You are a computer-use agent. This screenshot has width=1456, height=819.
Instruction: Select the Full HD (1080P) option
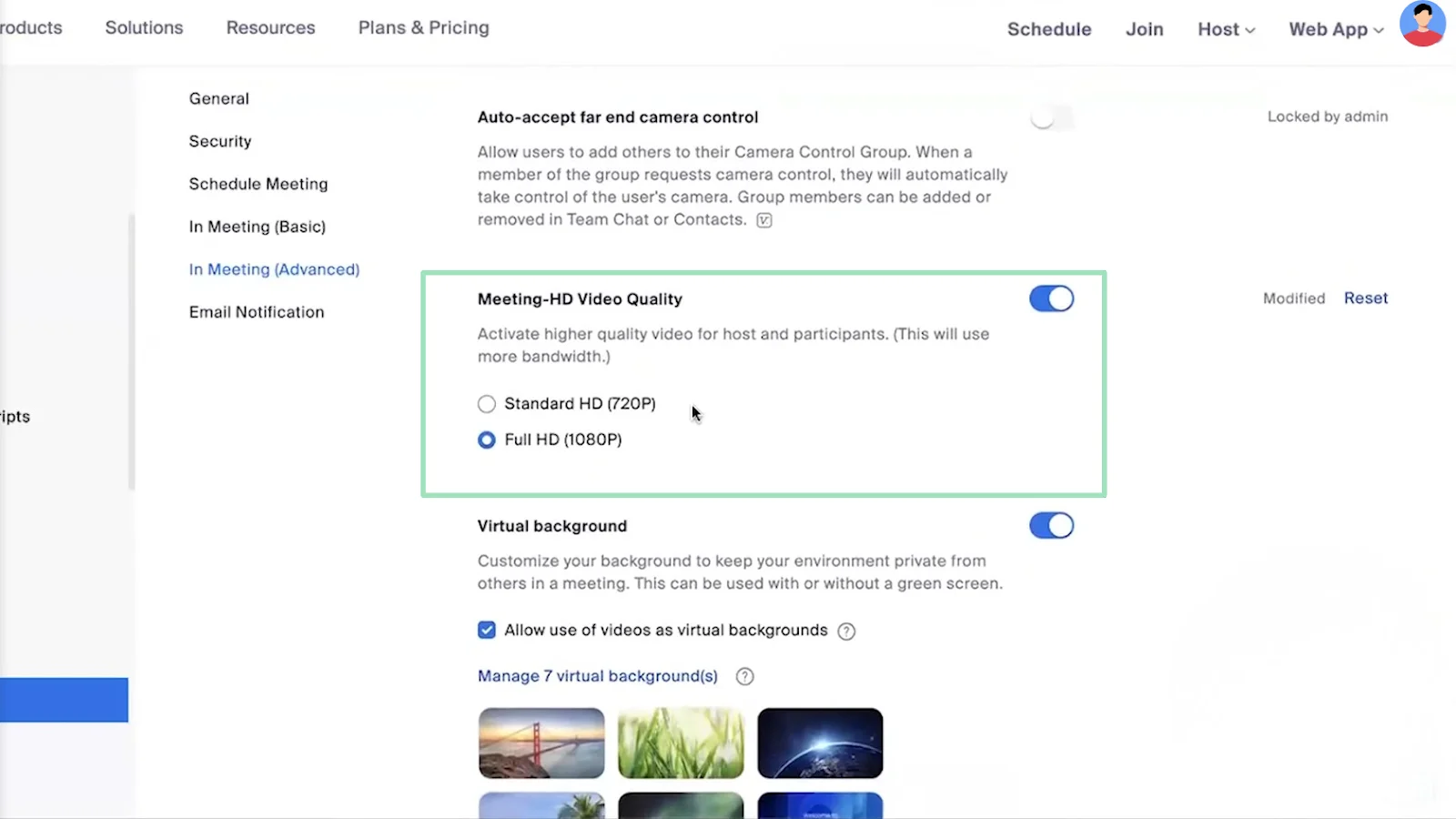[487, 440]
